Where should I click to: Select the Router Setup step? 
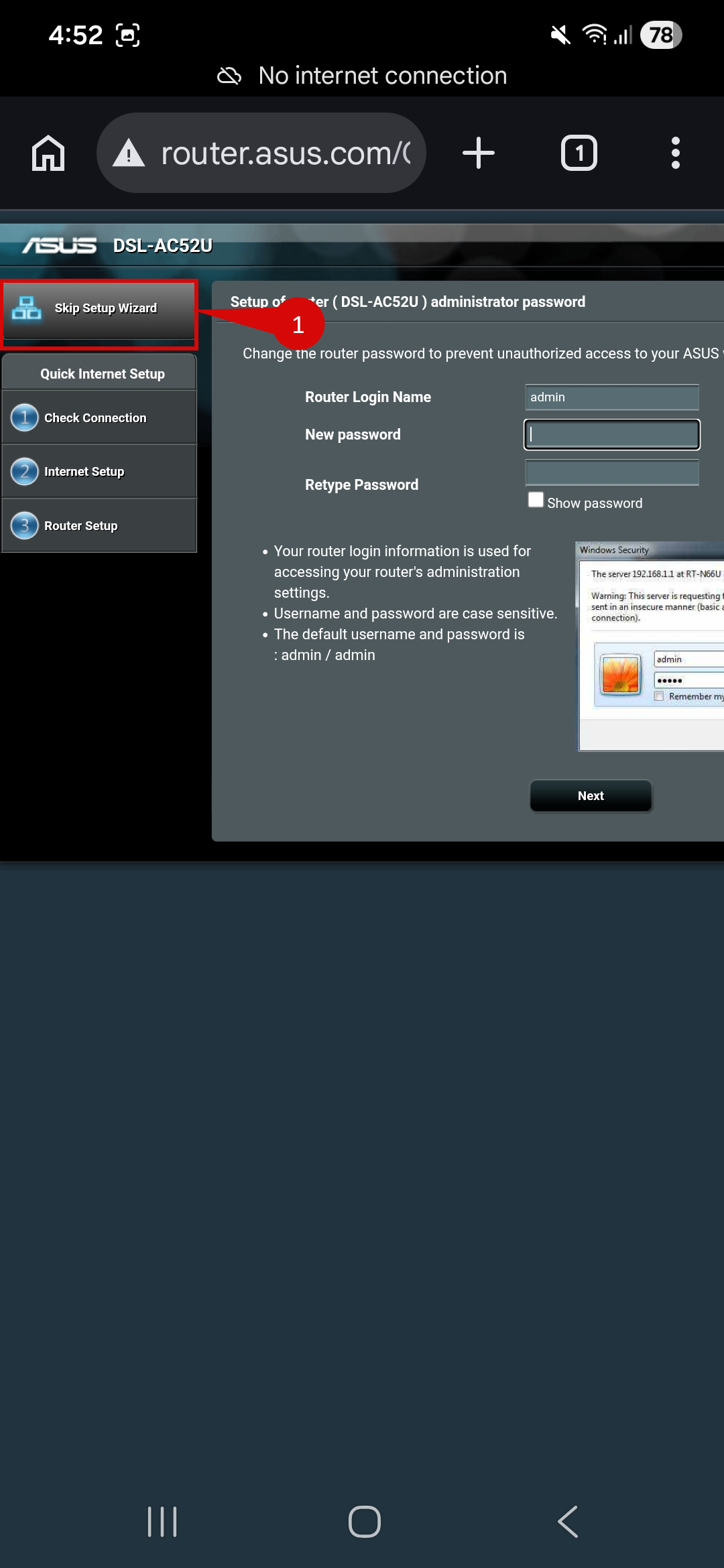click(81, 526)
